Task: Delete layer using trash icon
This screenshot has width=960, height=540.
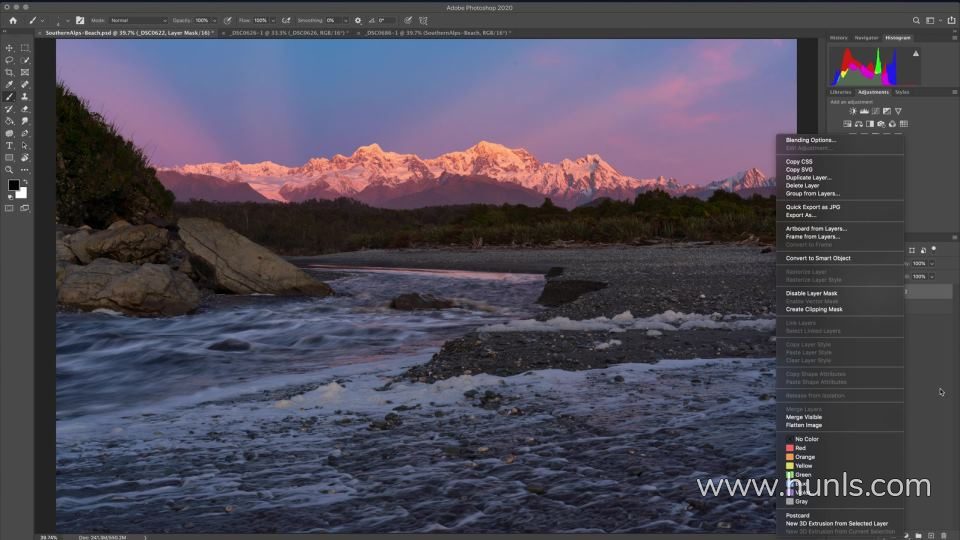Action: coord(943,536)
